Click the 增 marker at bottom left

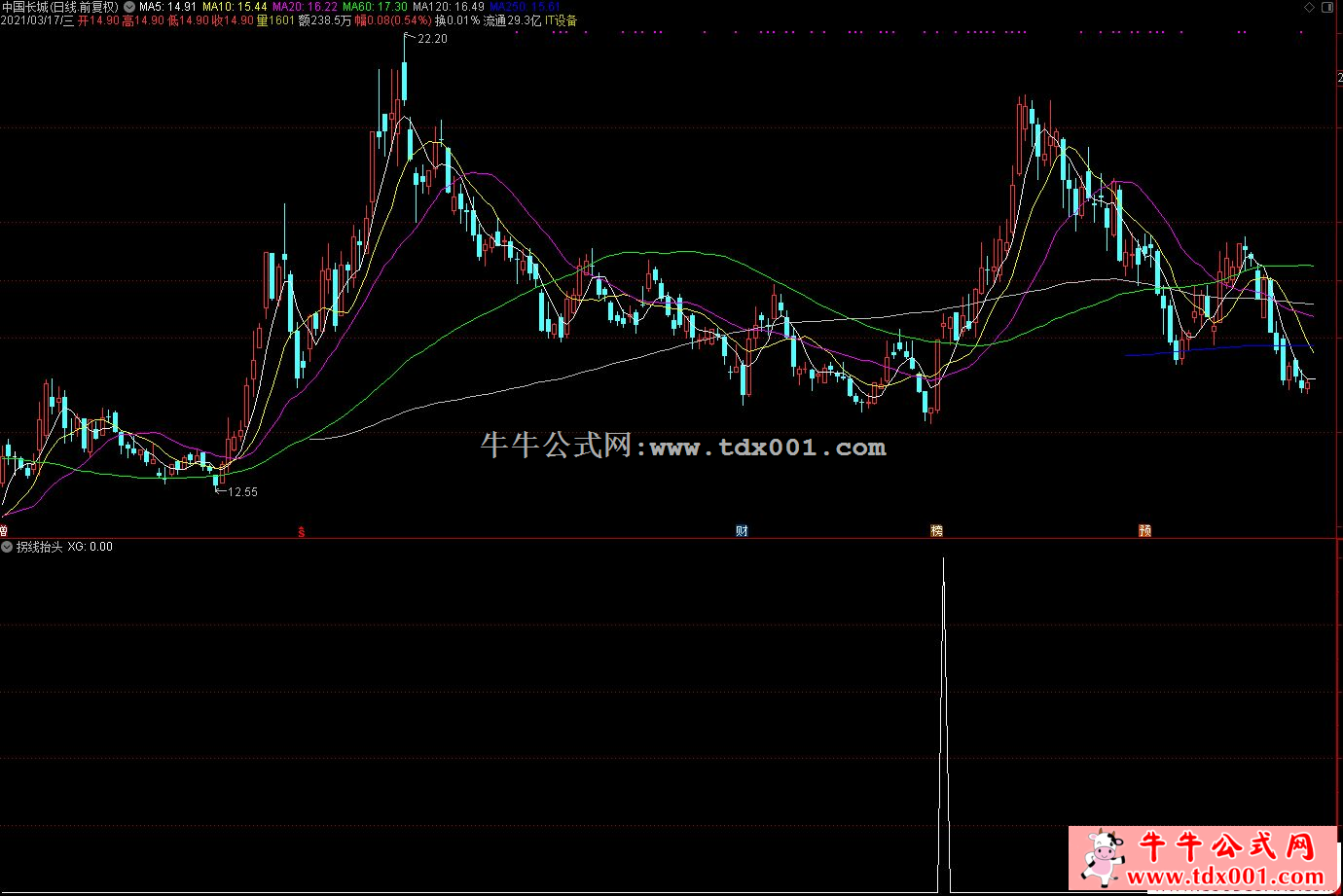click(x=4, y=531)
